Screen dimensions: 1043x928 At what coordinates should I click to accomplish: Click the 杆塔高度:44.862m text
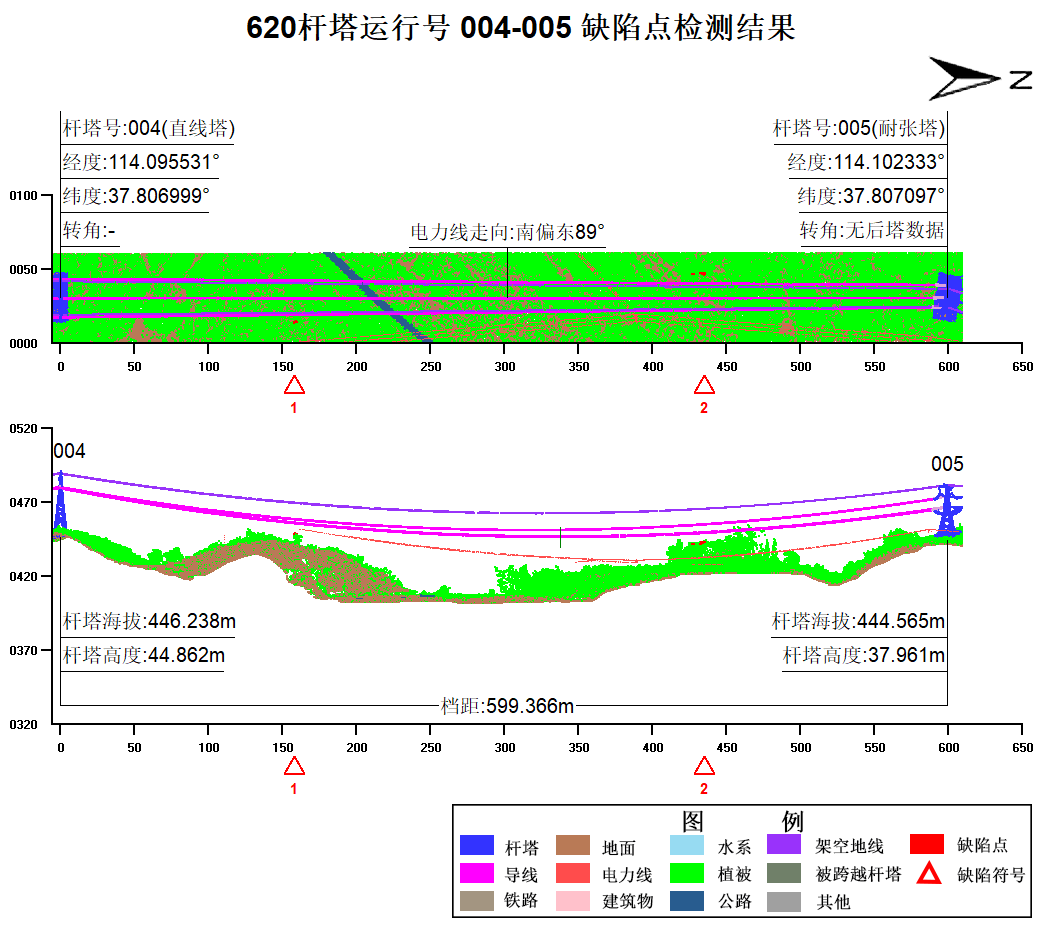144,655
